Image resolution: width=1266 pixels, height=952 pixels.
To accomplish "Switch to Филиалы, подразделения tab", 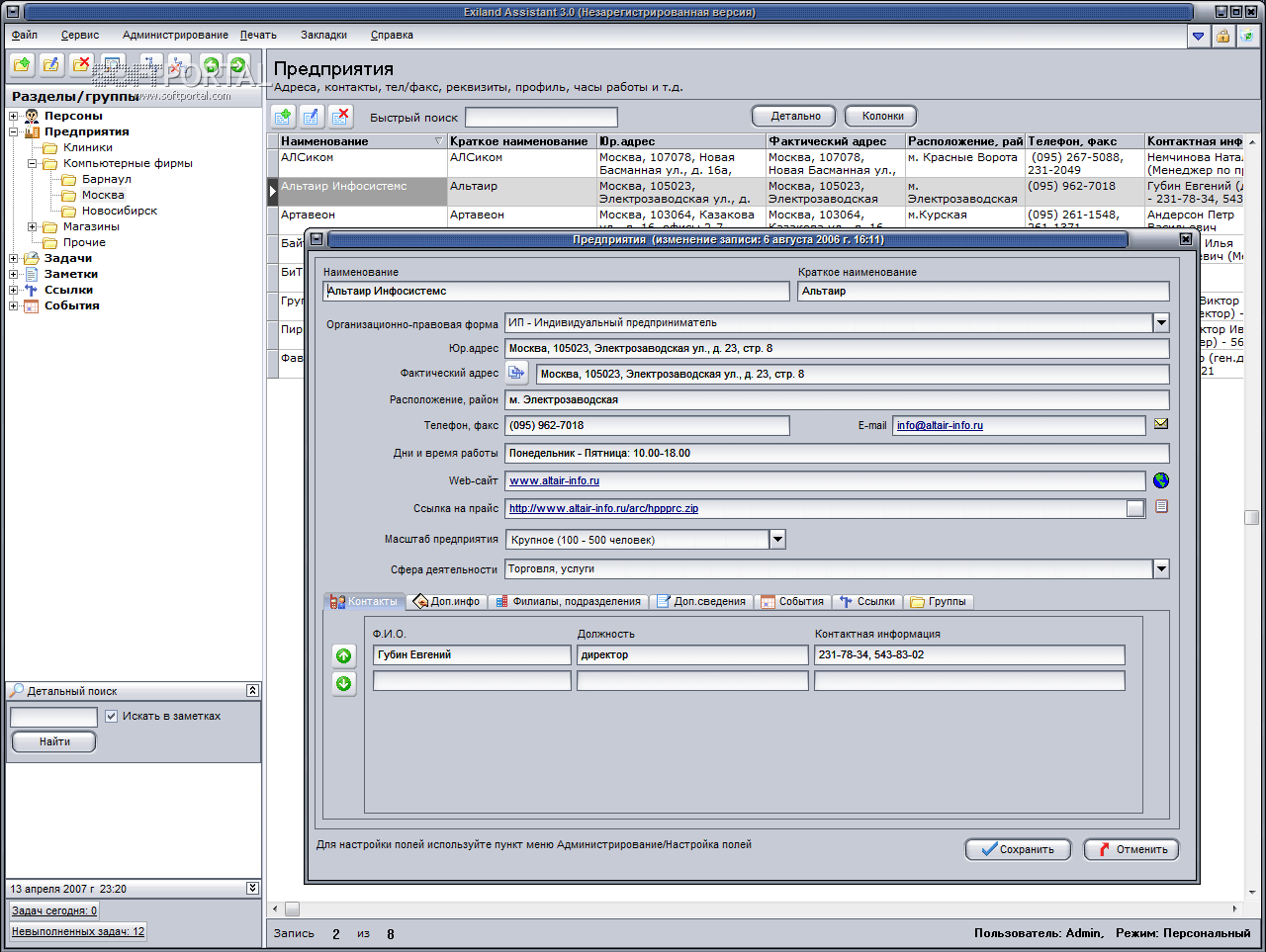I will pyautogui.click(x=569, y=601).
